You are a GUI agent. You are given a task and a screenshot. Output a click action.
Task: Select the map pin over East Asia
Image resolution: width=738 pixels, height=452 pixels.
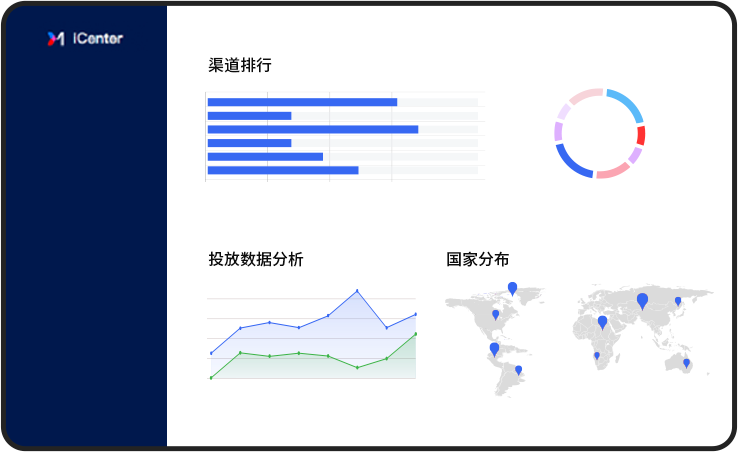click(x=678, y=300)
